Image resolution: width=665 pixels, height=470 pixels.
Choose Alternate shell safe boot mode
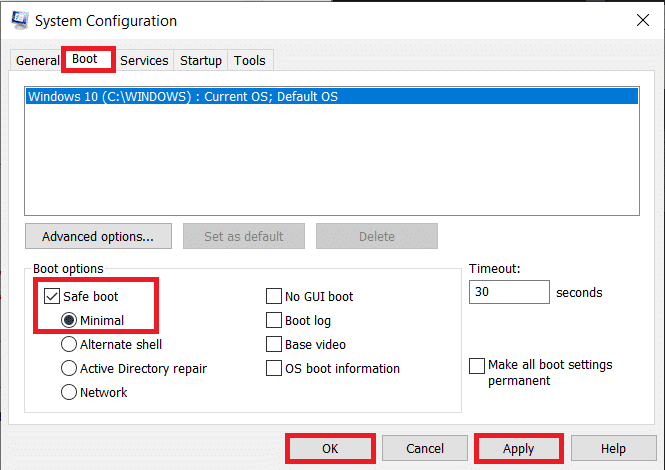click(70, 345)
